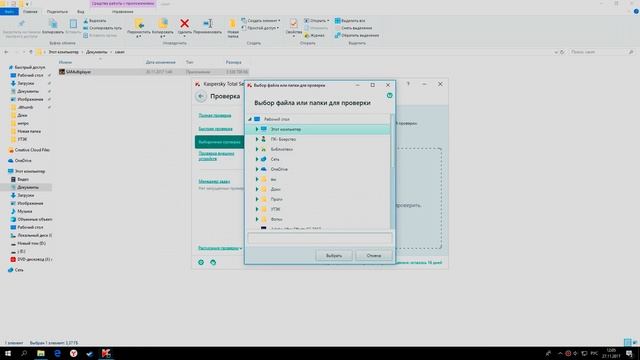Image resolution: width=640 pixels, height=360 pixels.
Task: Click the Explorer search field
Action: click(601, 52)
